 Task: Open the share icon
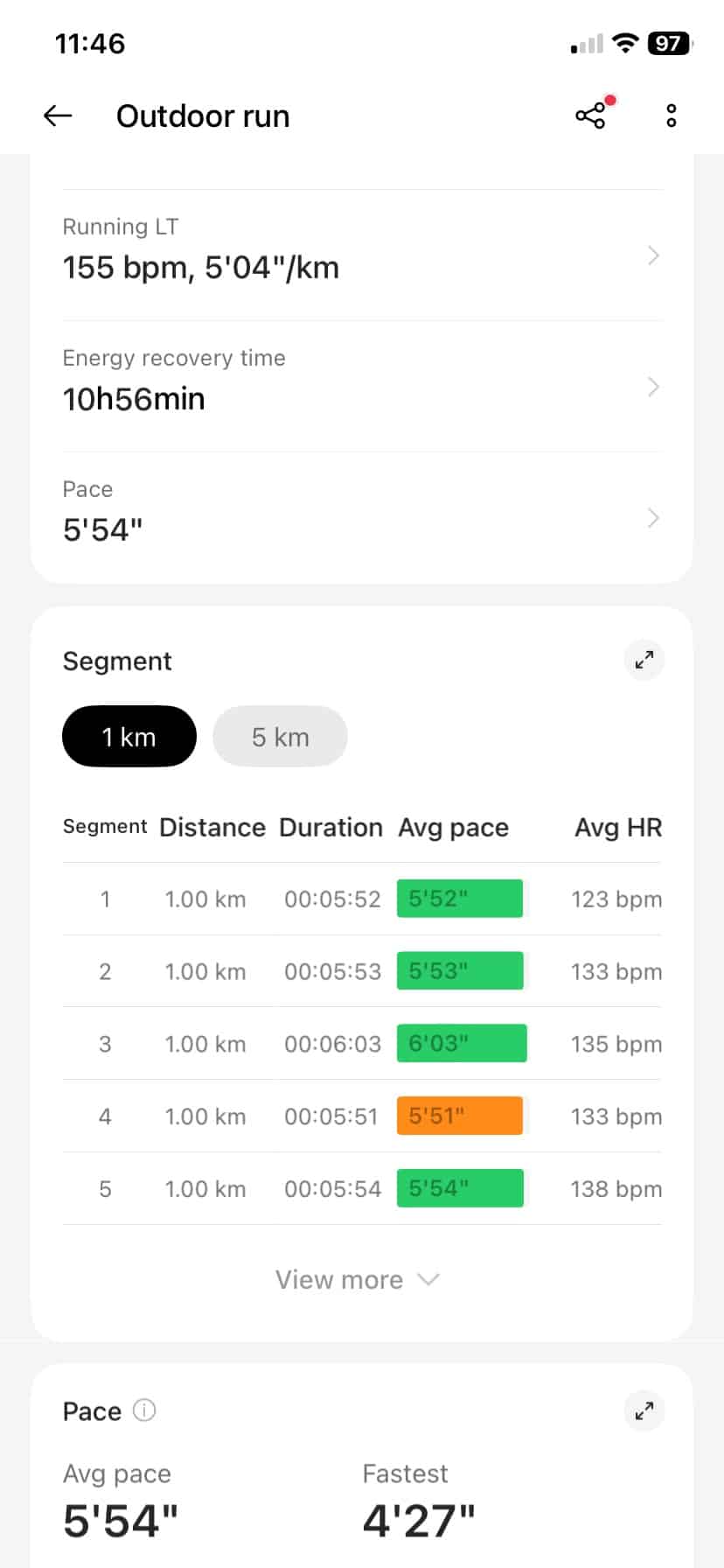[591, 115]
